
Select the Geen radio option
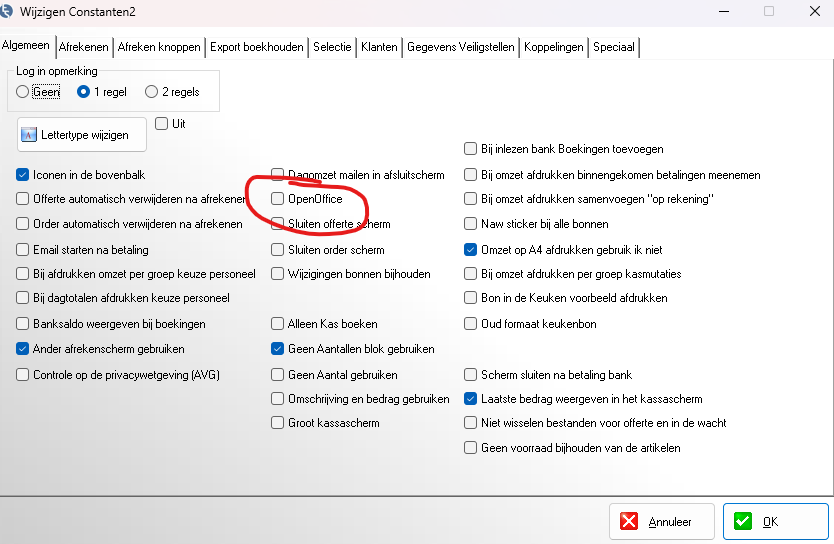[23, 92]
